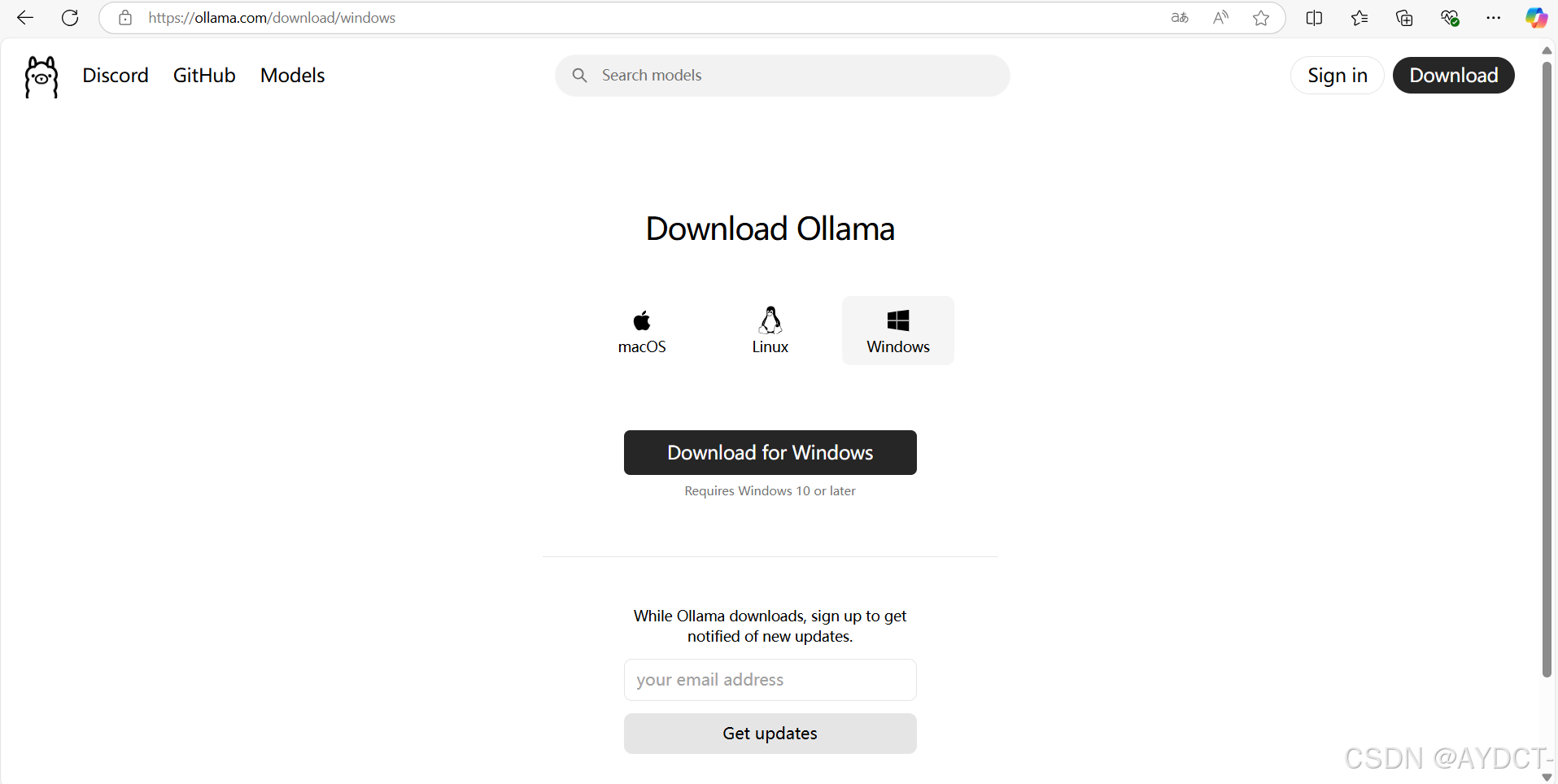Open browser essentials heart icon
Screen dimensions: 1558x784
point(1449,18)
